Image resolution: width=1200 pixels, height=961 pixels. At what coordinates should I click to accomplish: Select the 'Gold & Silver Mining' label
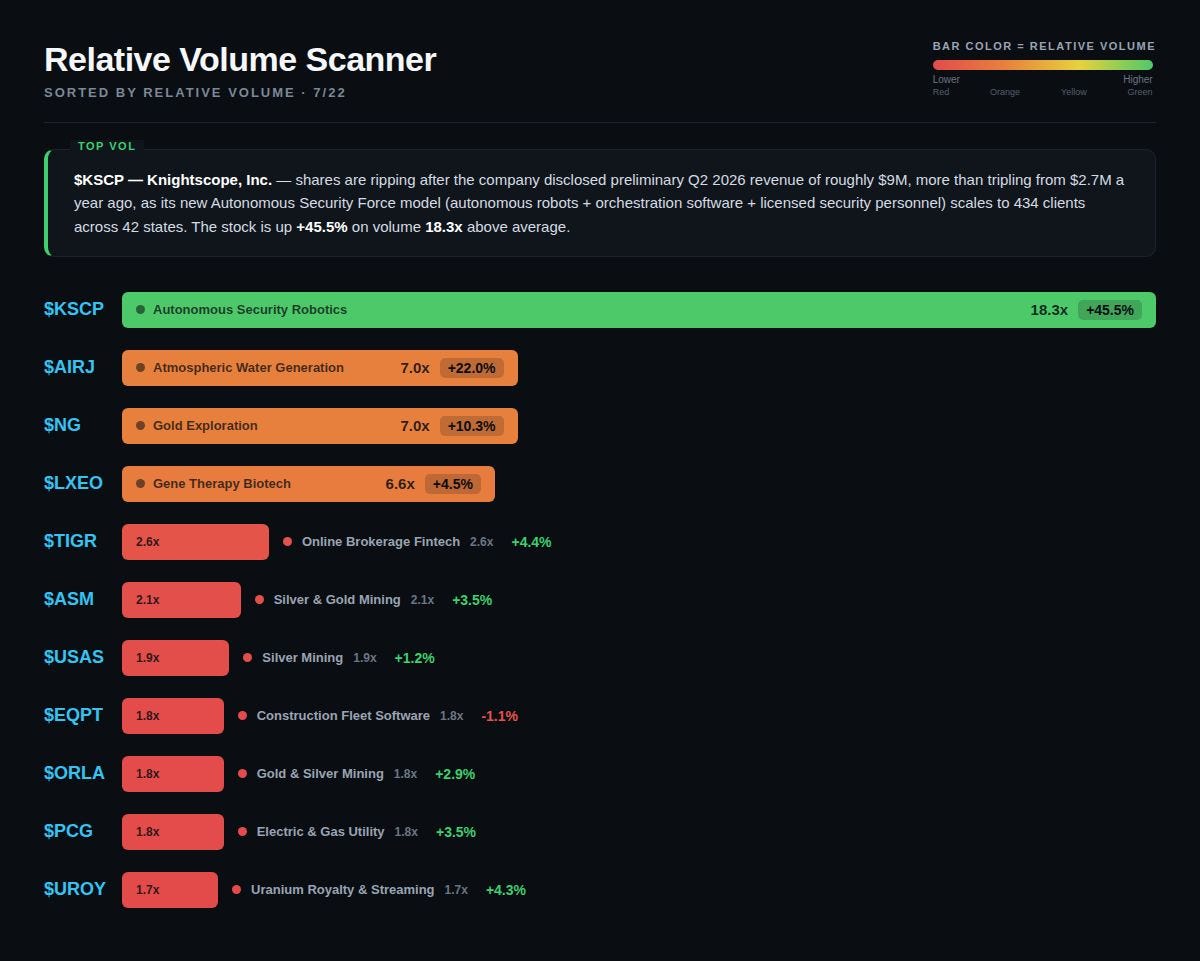click(x=320, y=774)
